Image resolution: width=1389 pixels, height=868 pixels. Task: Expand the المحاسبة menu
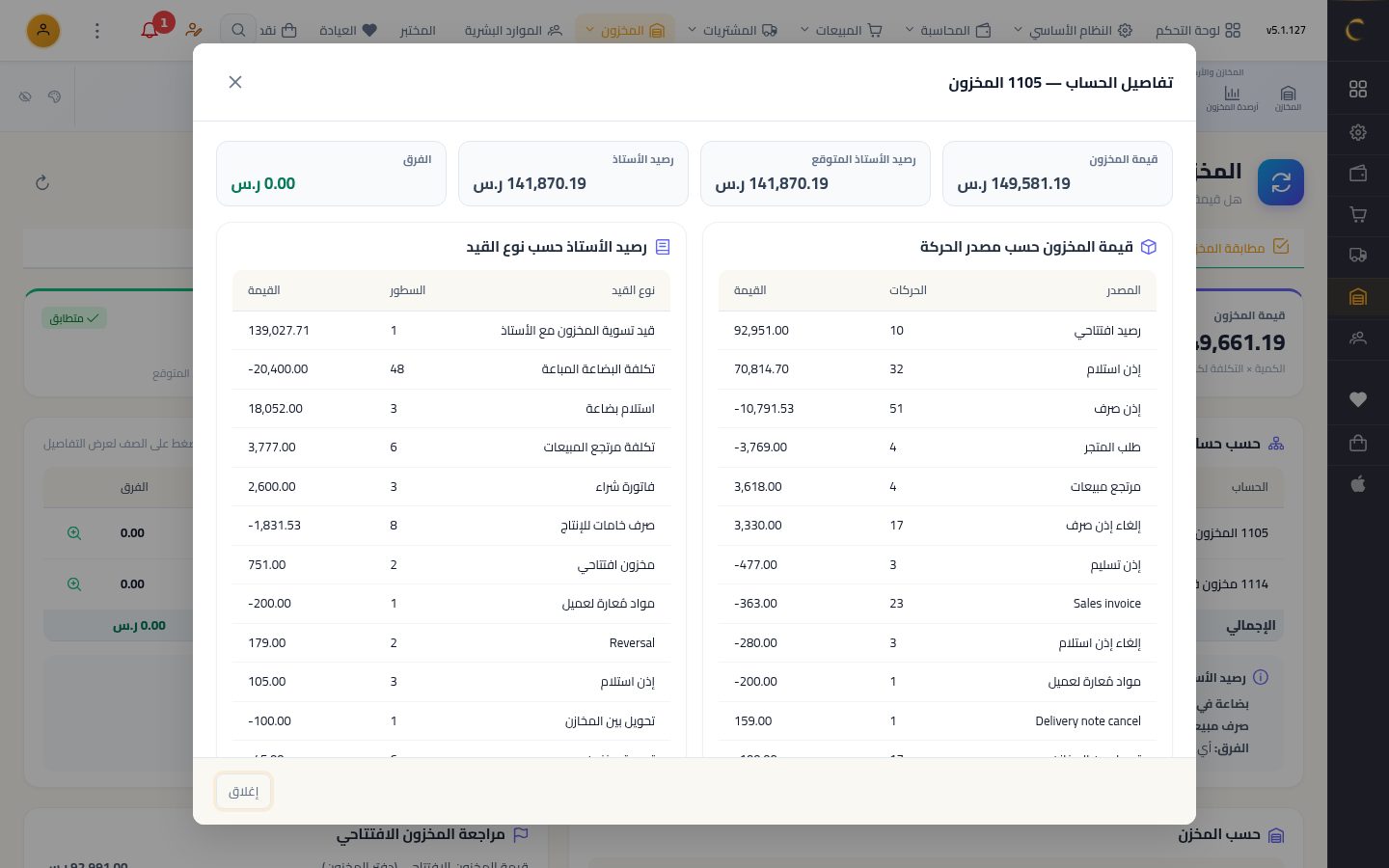point(948,31)
